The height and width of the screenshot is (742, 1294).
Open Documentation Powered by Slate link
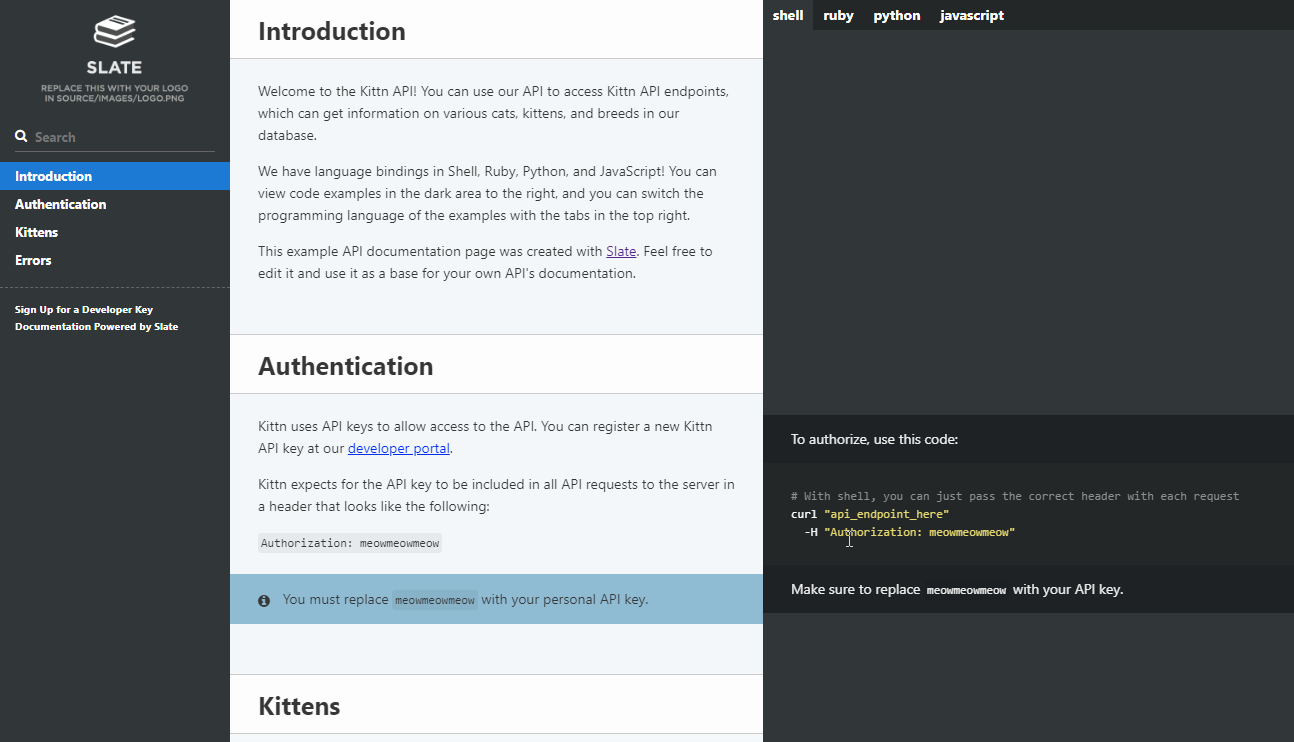click(96, 327)
